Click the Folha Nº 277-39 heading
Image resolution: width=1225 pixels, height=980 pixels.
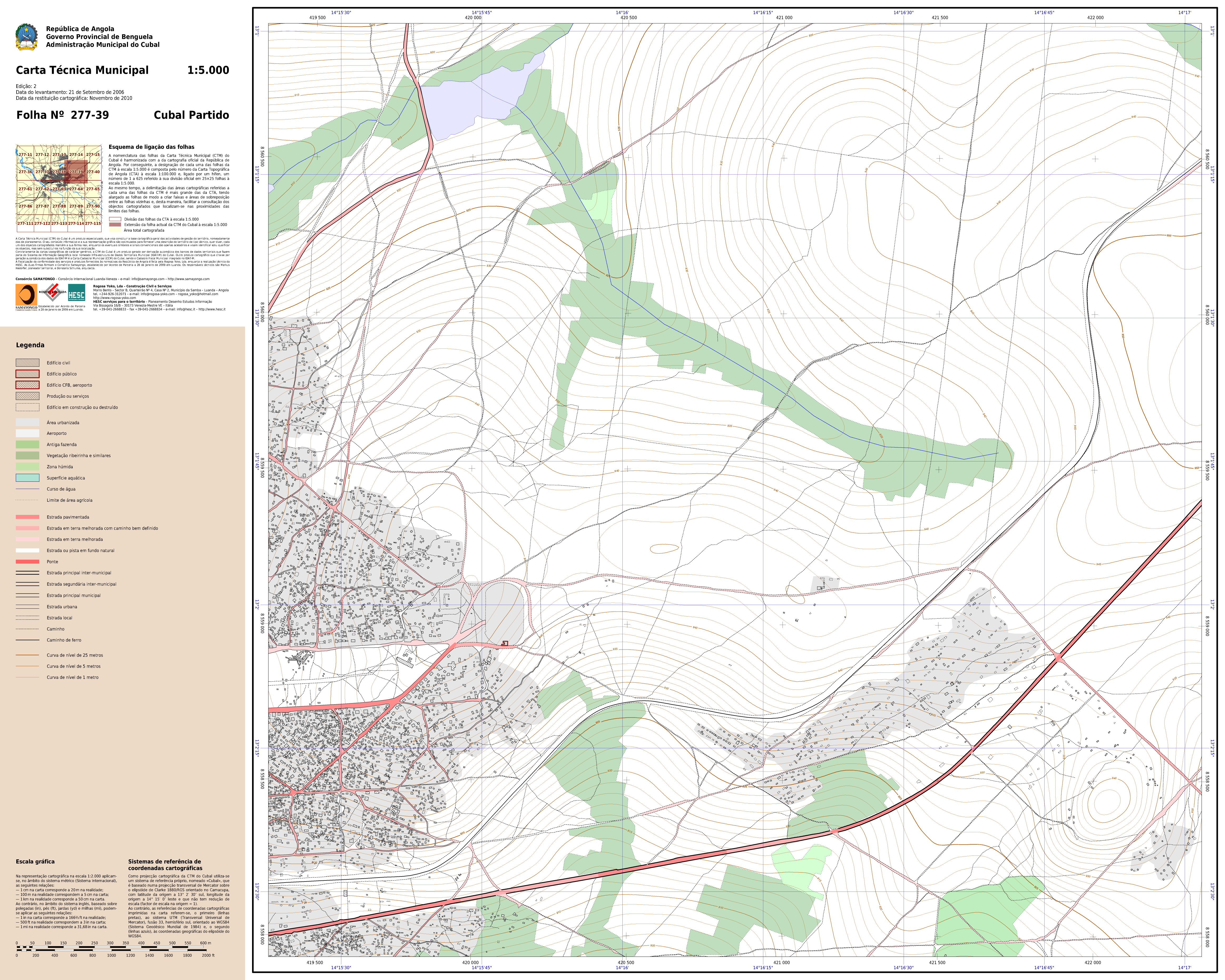pos(62,115)
